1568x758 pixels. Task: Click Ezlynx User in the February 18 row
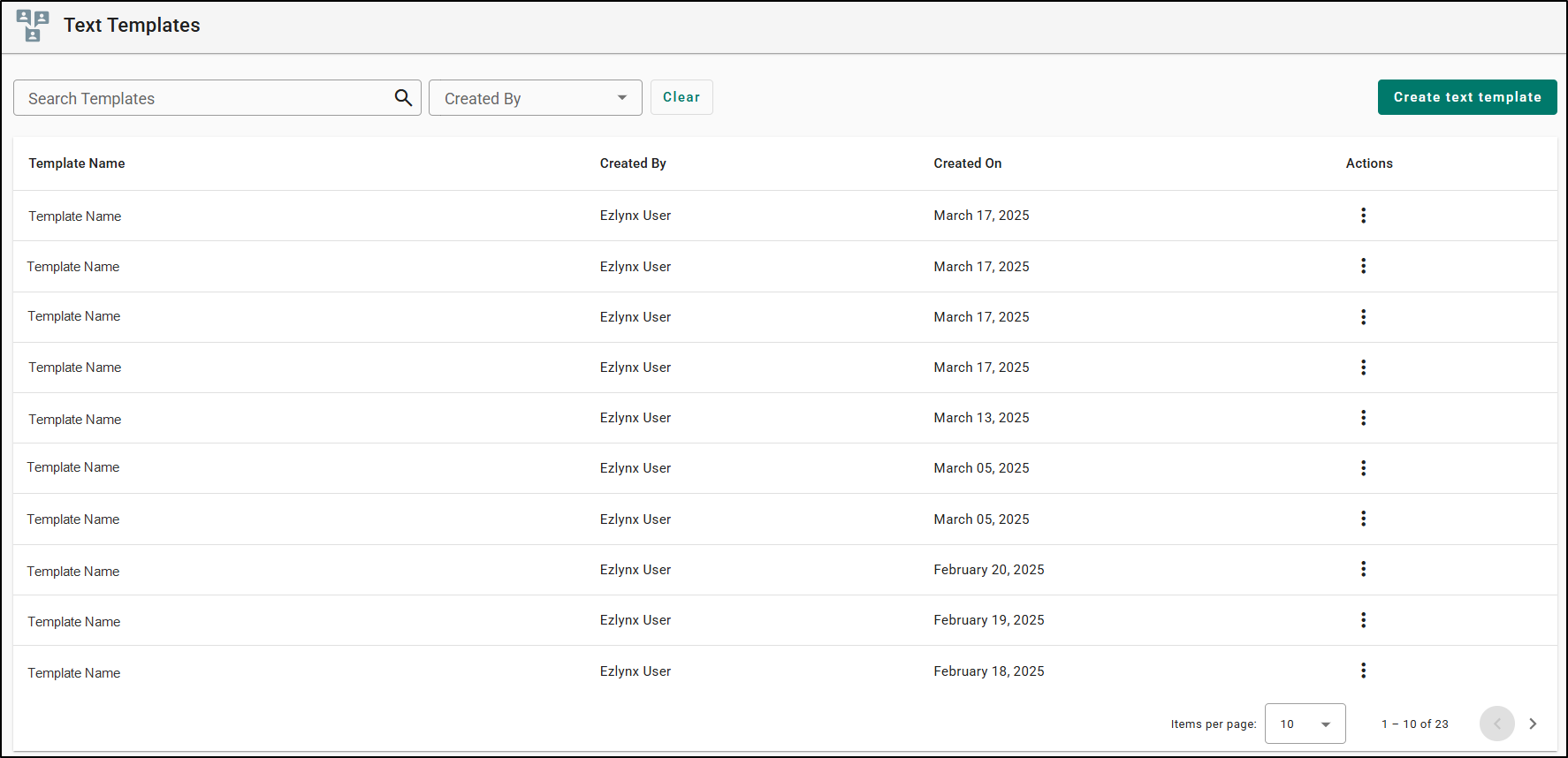tap(636, 671)
